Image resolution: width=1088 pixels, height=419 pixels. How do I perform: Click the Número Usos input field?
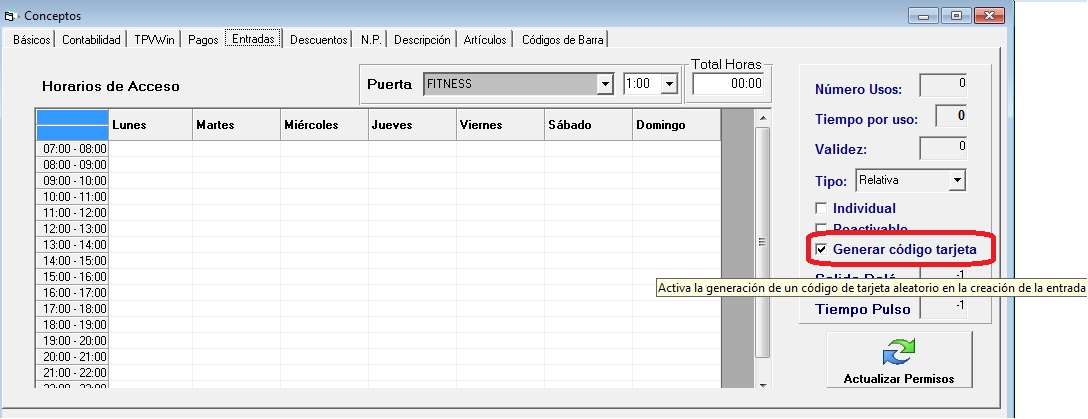(x=943, y=86)
